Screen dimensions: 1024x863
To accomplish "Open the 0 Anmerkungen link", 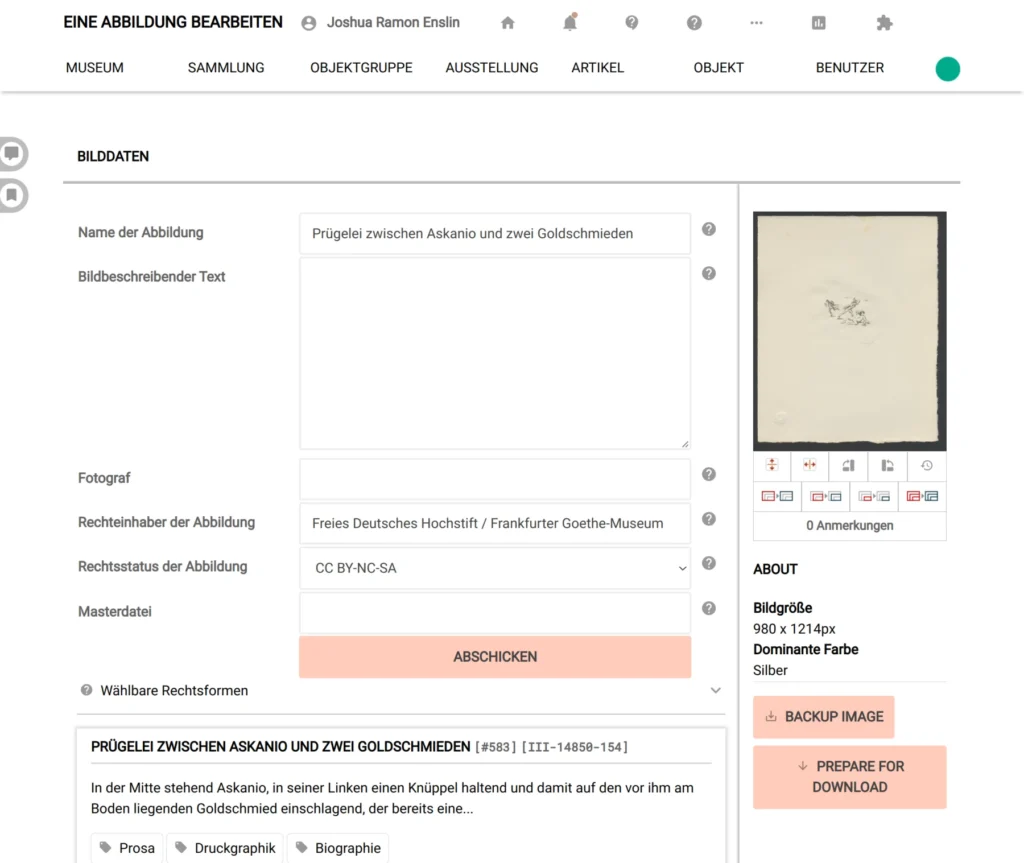I will point(850,525).
